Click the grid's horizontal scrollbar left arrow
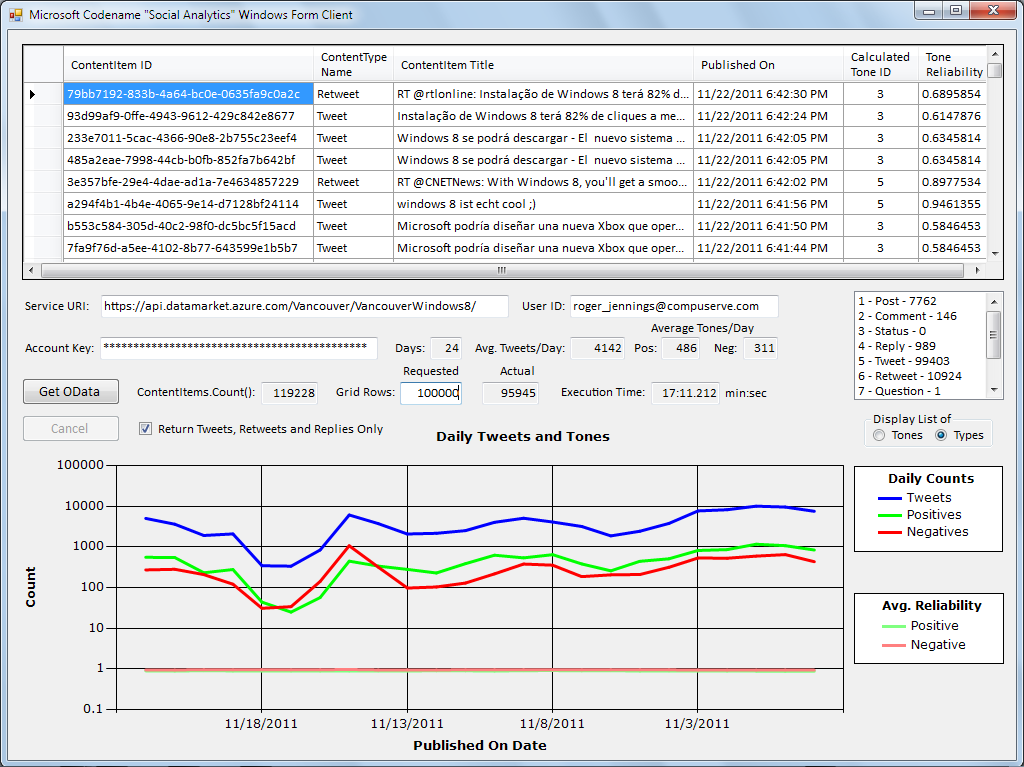 tap(31, 270)
